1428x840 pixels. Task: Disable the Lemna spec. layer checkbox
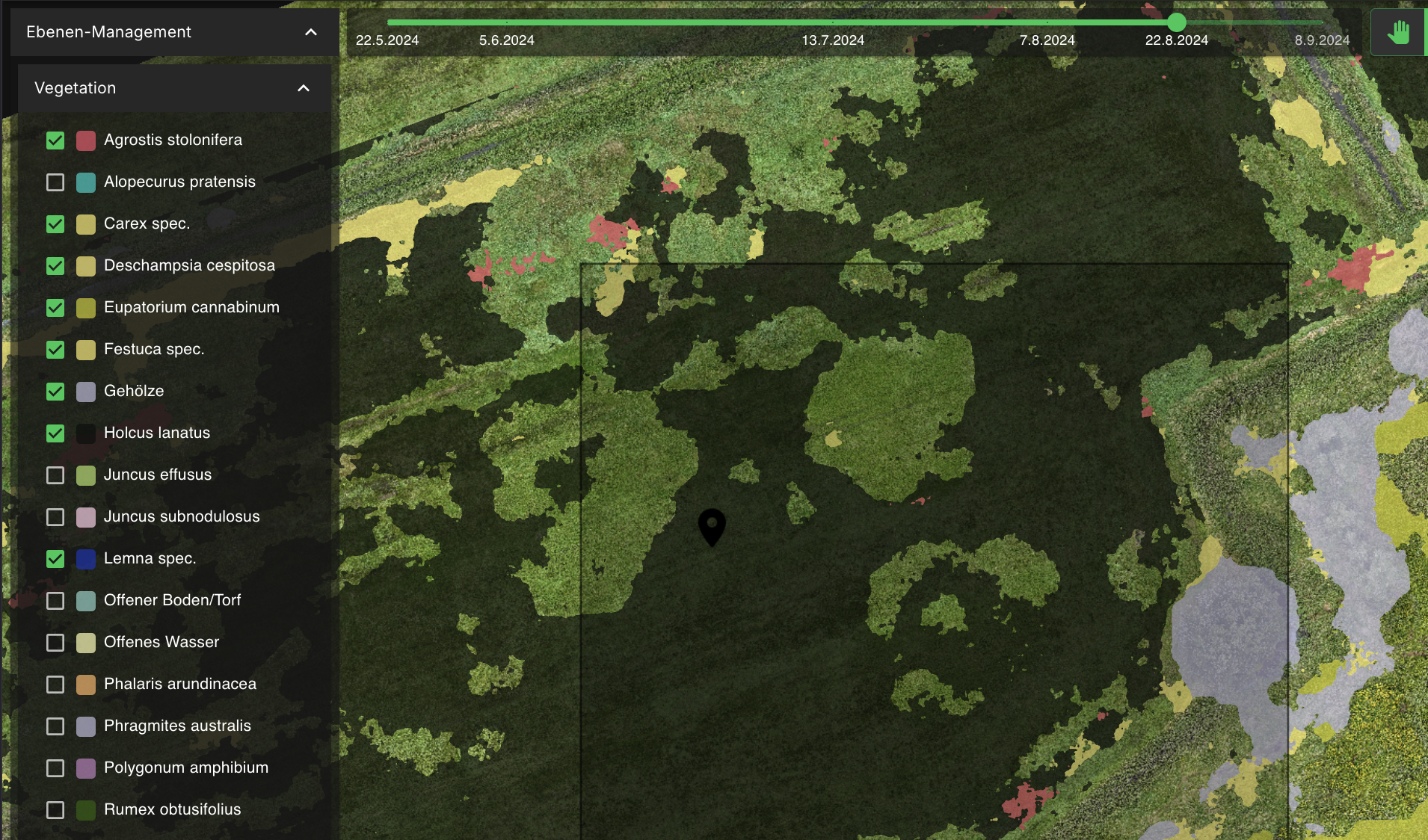(55, 559)
